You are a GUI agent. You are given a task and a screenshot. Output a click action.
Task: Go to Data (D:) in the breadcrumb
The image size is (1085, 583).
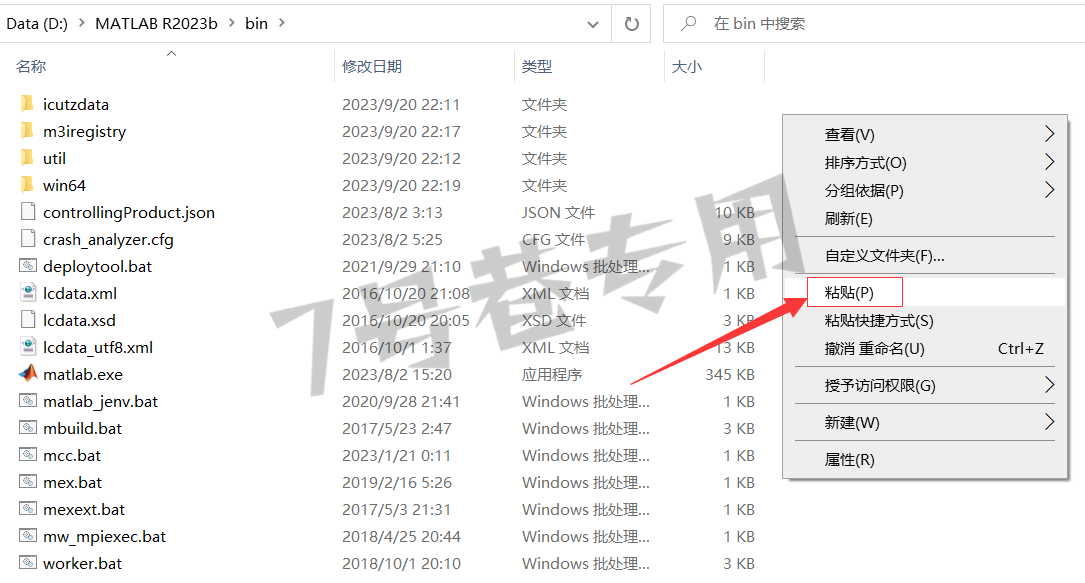(x=37, y=24)
